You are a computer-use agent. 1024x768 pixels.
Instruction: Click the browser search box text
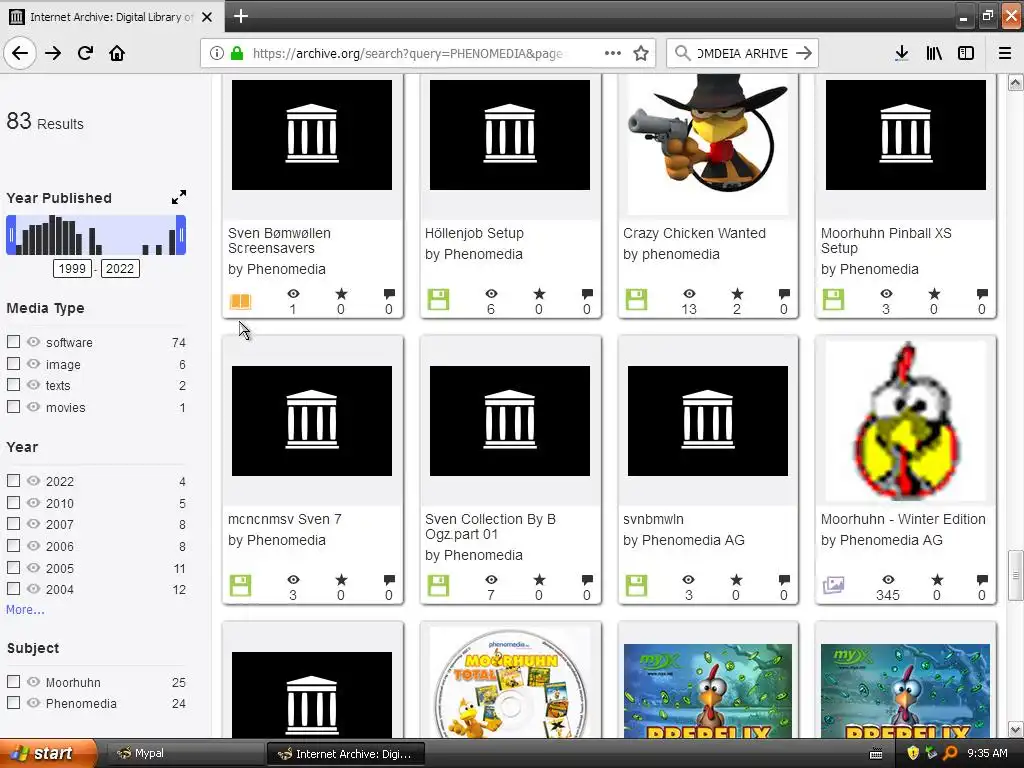(743, 54)
